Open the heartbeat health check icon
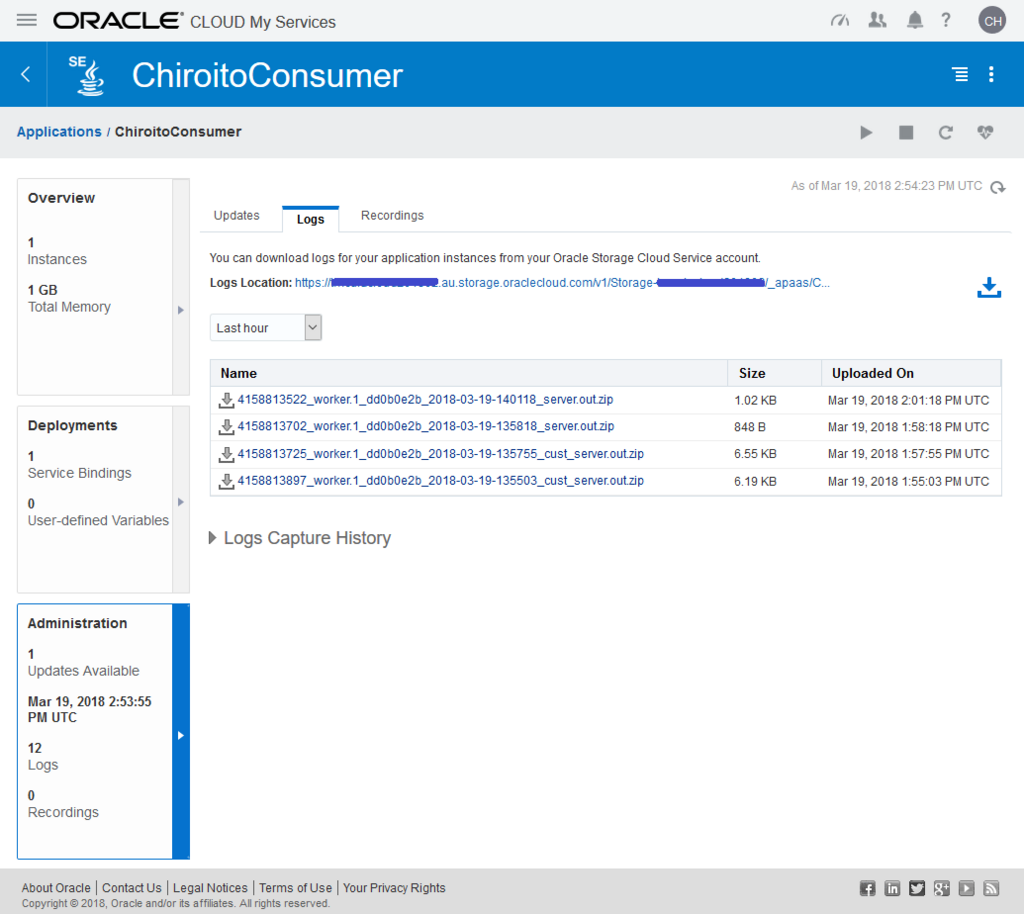The height and width of the screenshot is (914, 1024). click(985, 133)
